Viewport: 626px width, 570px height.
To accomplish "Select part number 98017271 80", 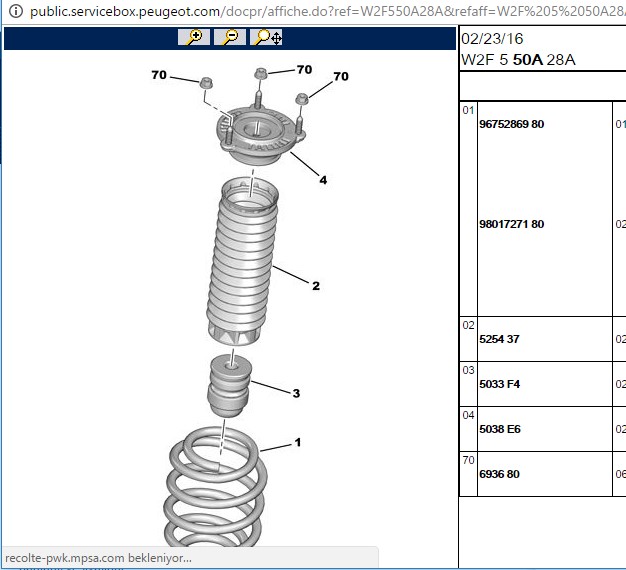I will 511,224.
